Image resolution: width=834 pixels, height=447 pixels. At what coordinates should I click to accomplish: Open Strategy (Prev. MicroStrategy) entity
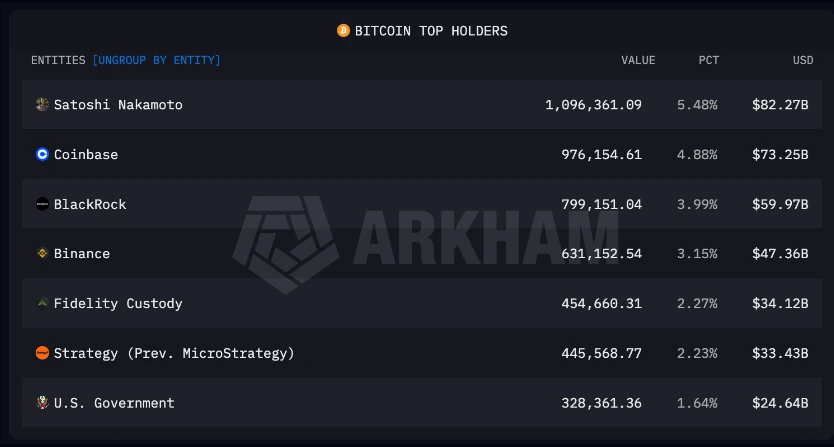click(174, 353)
